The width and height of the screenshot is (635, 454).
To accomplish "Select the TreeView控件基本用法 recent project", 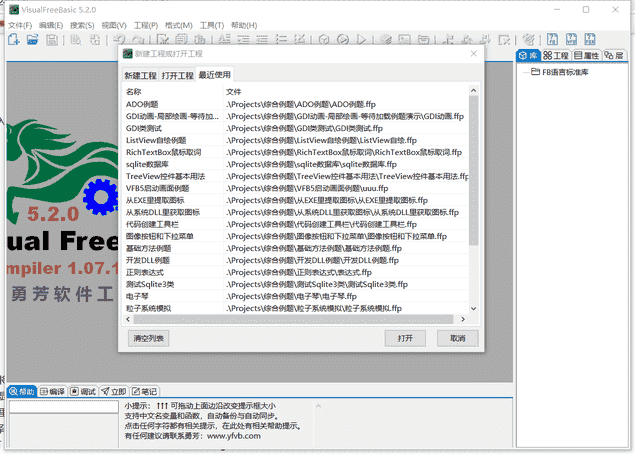I will click(x=296, y=176).
